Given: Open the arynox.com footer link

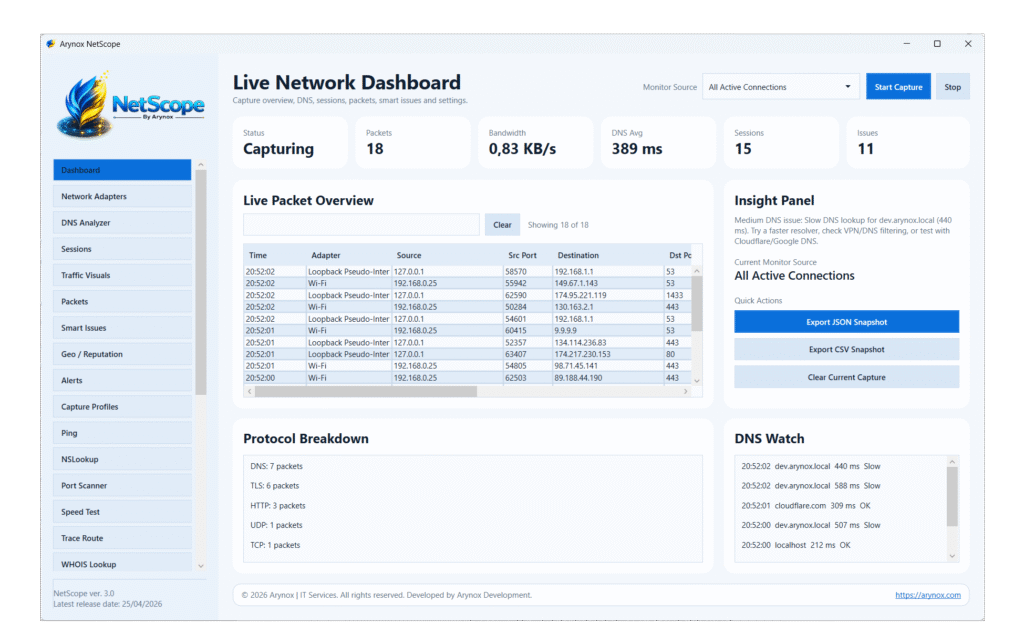Looking at the screenshot, I should 927,595.
